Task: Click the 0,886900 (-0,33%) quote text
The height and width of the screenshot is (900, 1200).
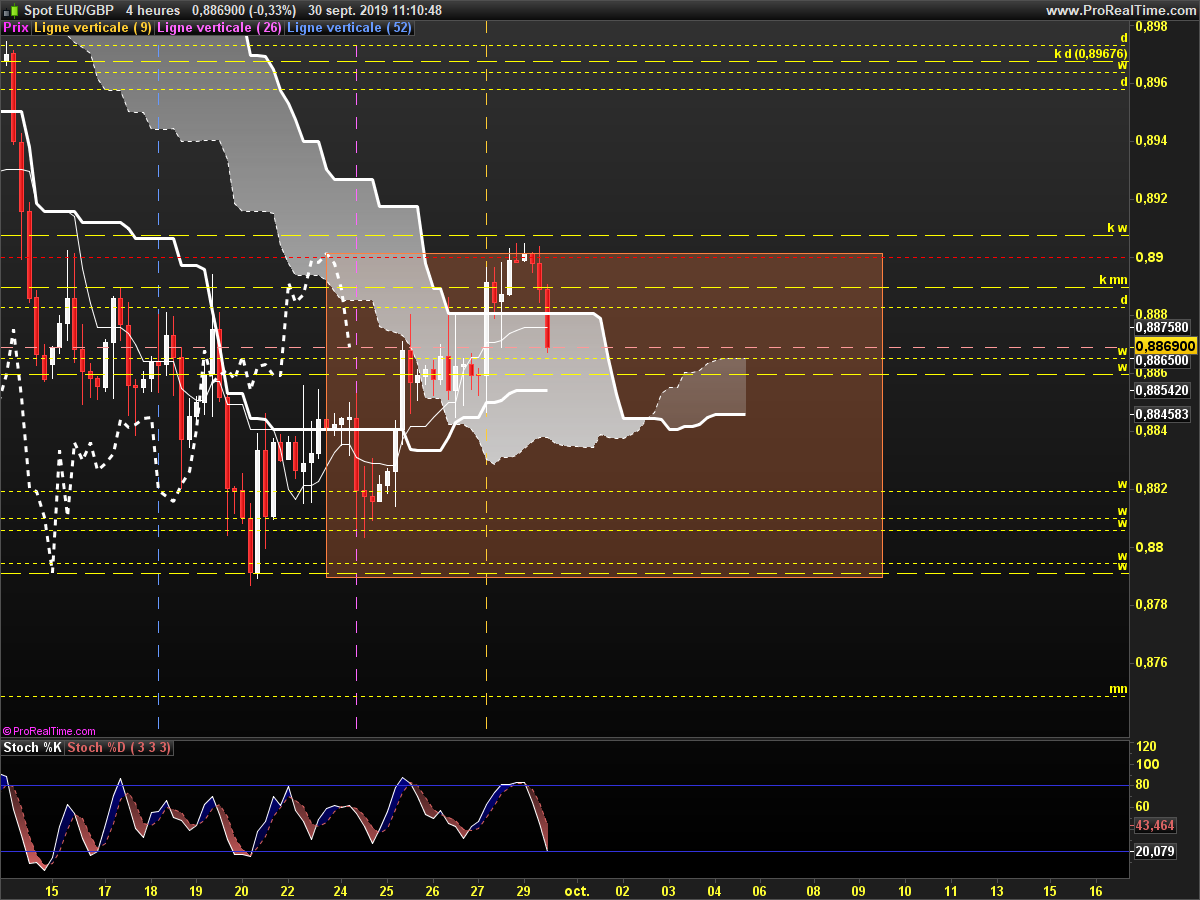Action: point(244,10)
